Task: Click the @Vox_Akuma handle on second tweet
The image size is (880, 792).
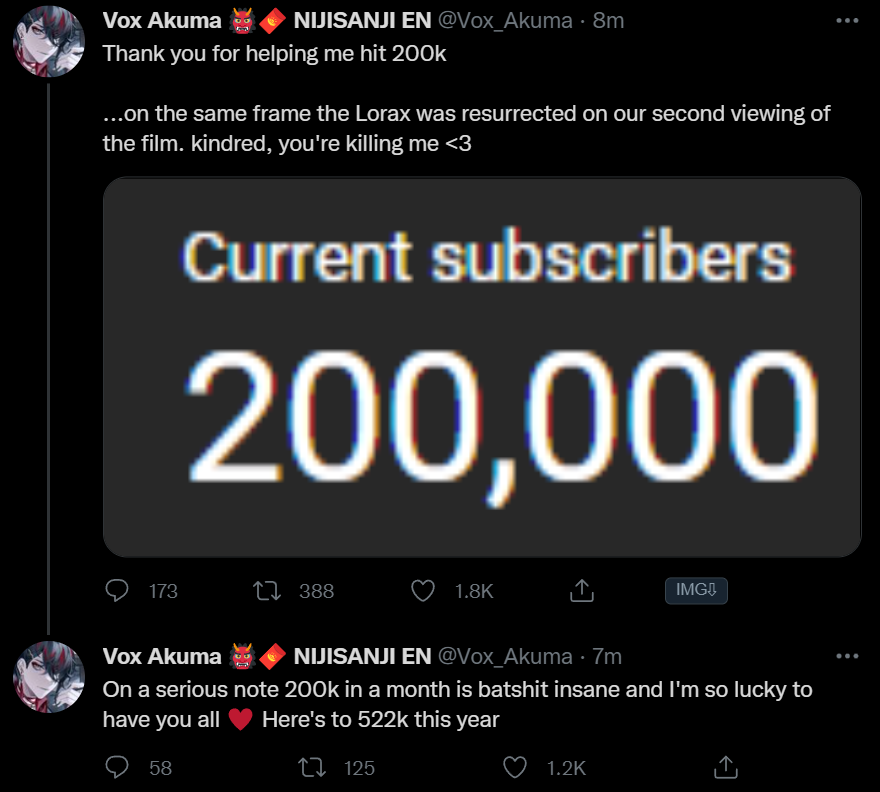Action: pos(505,656)
